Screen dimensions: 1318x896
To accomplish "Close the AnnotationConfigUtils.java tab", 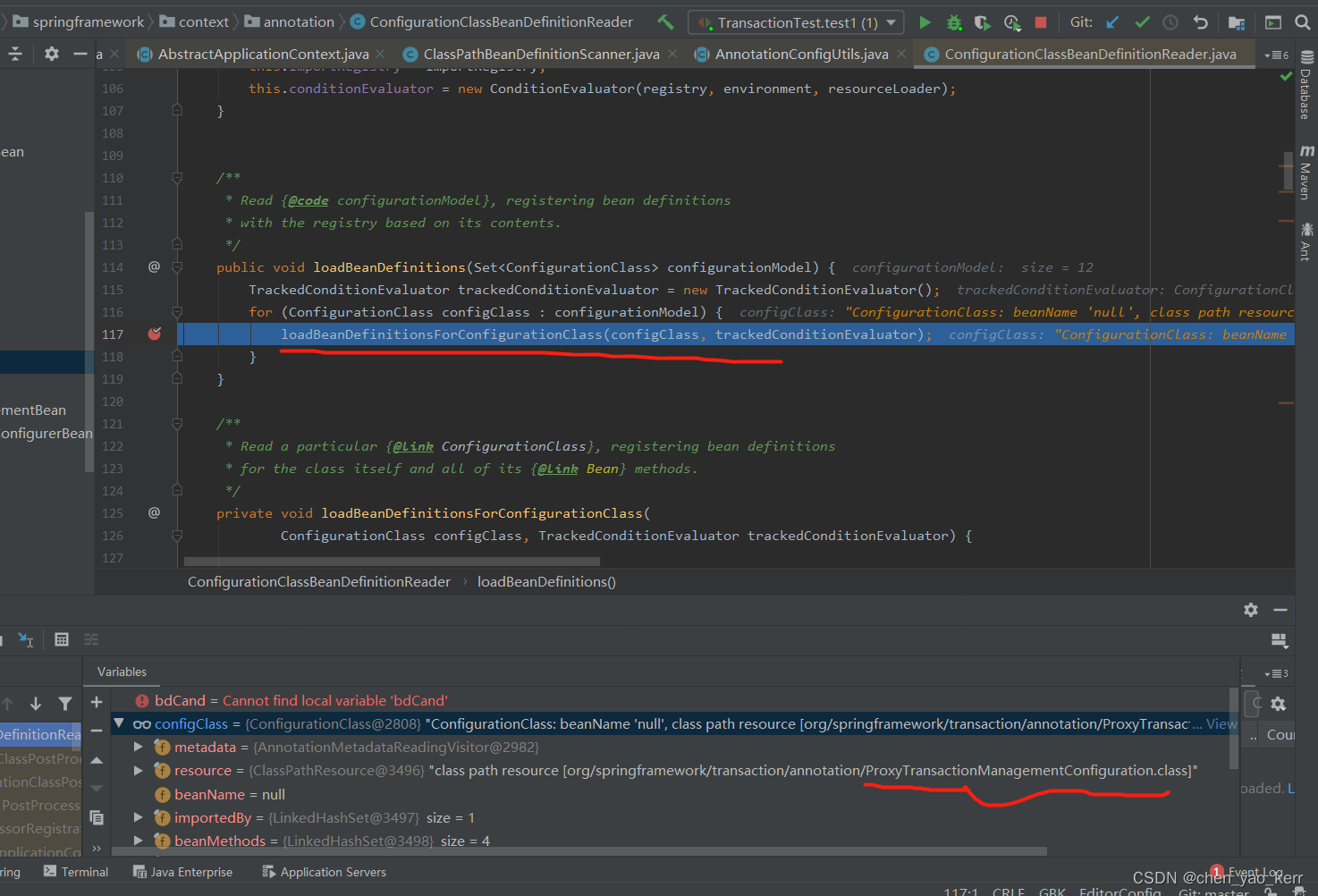I will point(901,55).
